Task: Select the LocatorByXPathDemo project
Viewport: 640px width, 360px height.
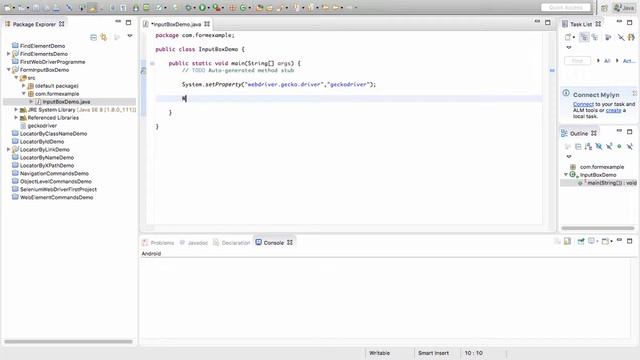Action: pos(47,165)
